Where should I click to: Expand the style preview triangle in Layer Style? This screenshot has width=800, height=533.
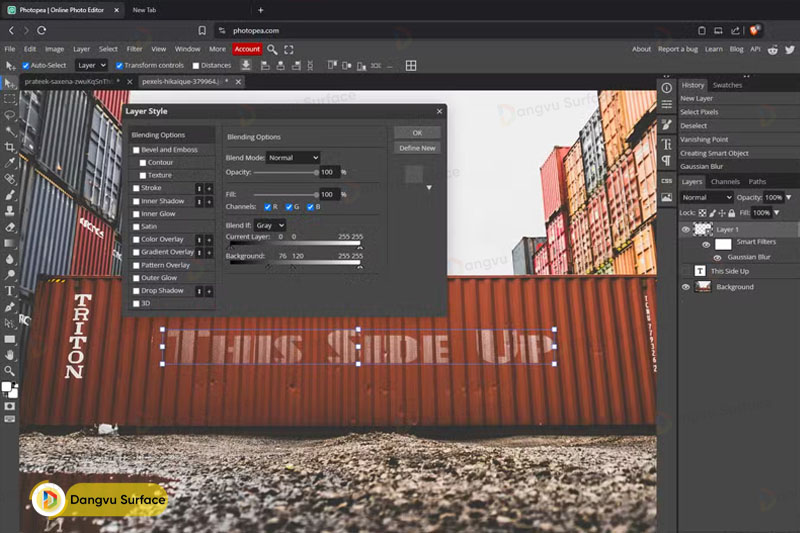pyautogui.click(x=429, y=188)
